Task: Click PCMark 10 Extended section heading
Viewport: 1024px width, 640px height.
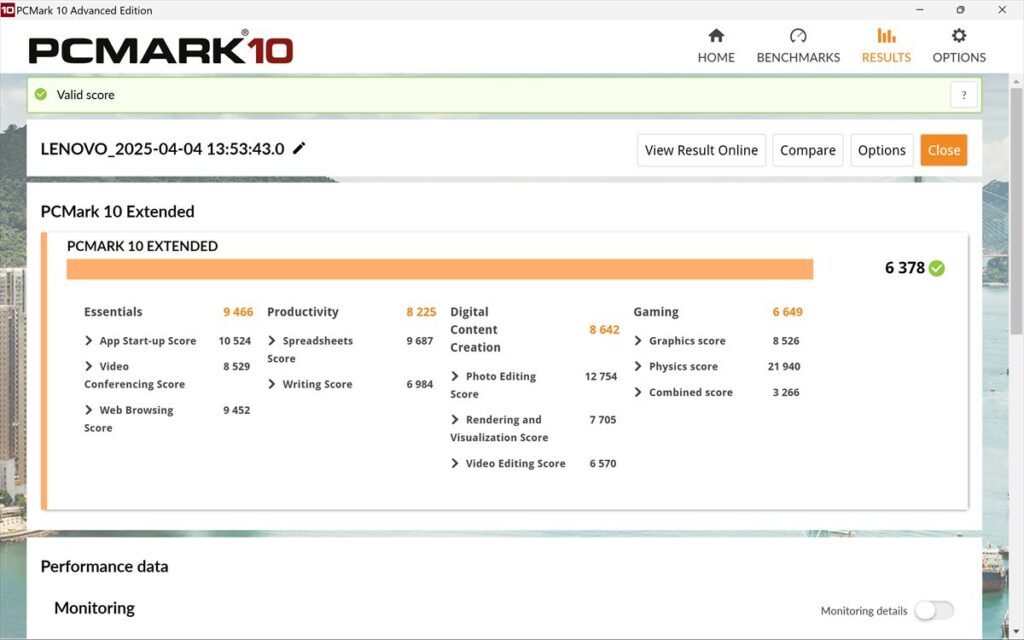Action: pyautogui.click(x=118, y=212)
